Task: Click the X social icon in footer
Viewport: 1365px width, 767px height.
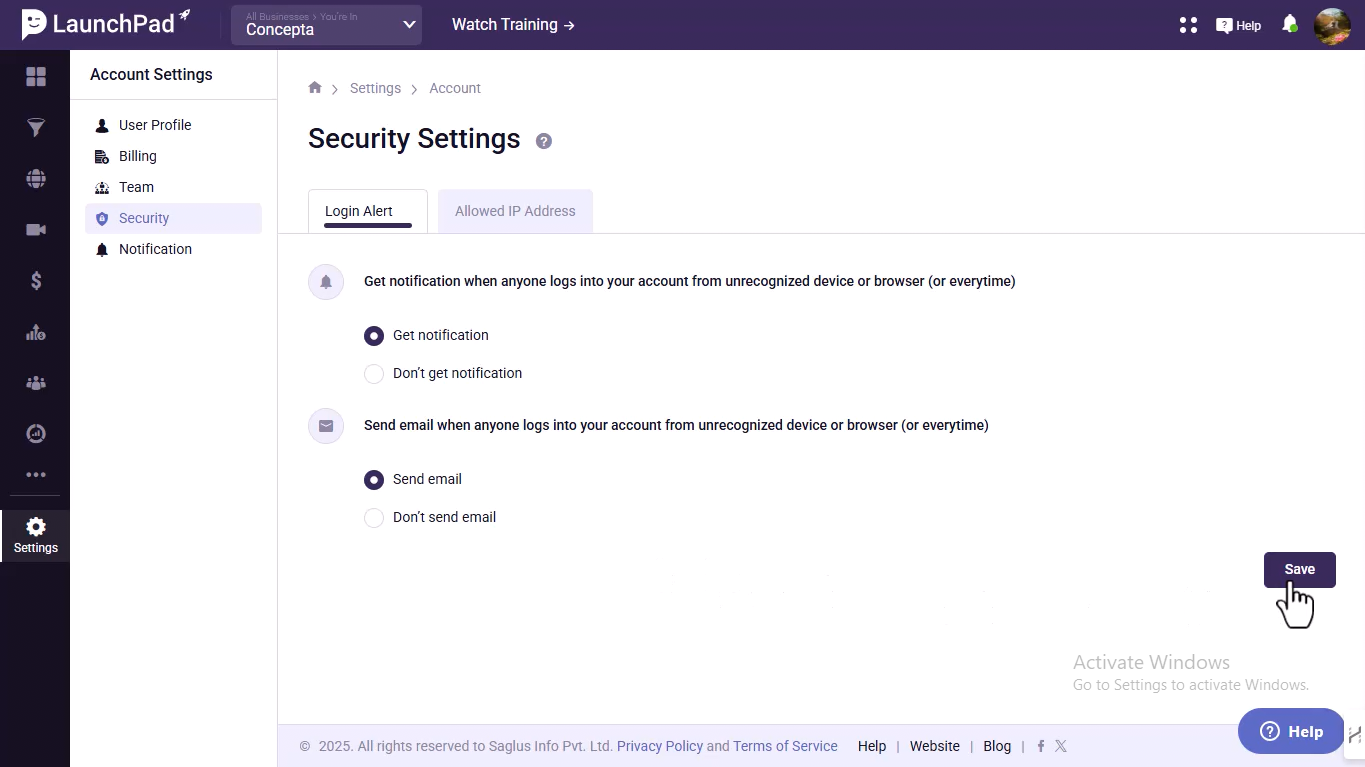Action: (1061, 746)
